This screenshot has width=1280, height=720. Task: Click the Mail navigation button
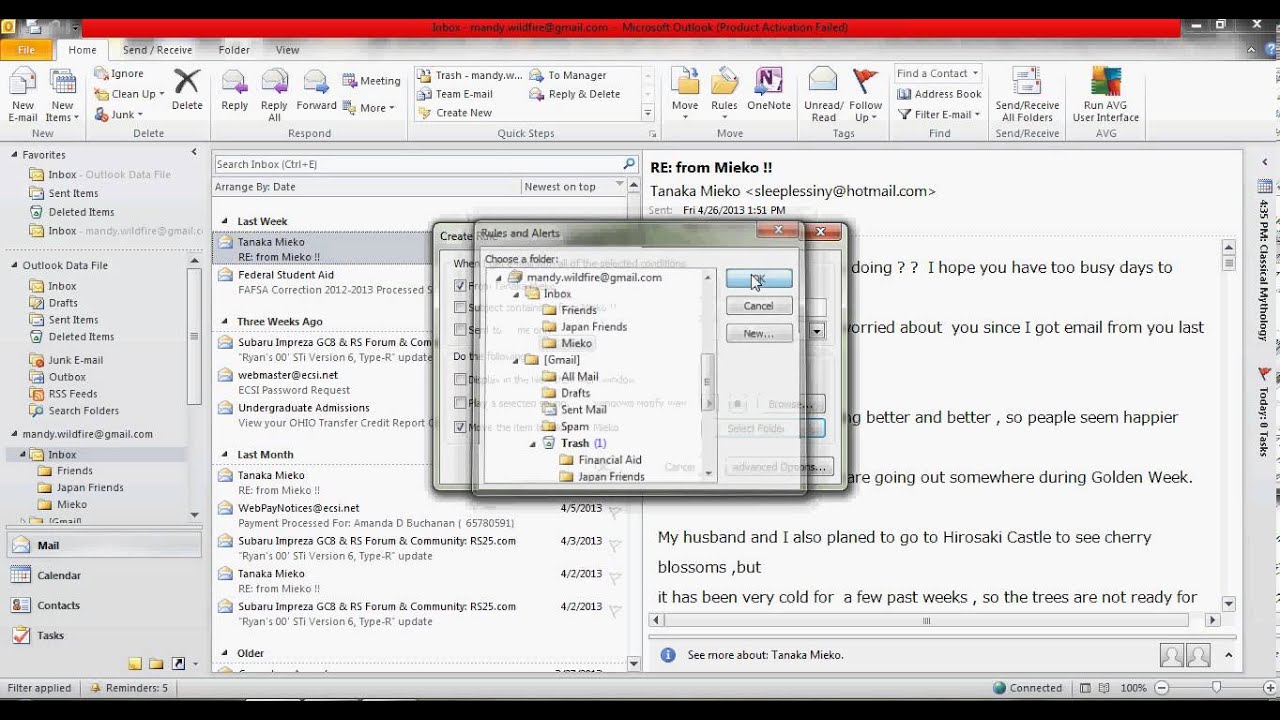[105, 545]
